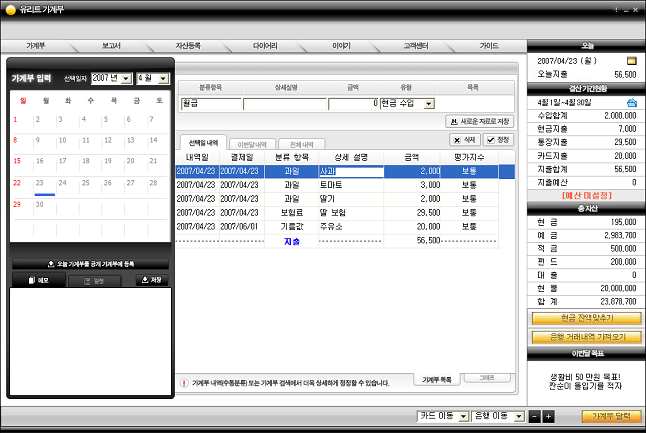Screen dimensions: 646x433
Task: Click the 보험료 category cell
Action: [x=292, y=213]
